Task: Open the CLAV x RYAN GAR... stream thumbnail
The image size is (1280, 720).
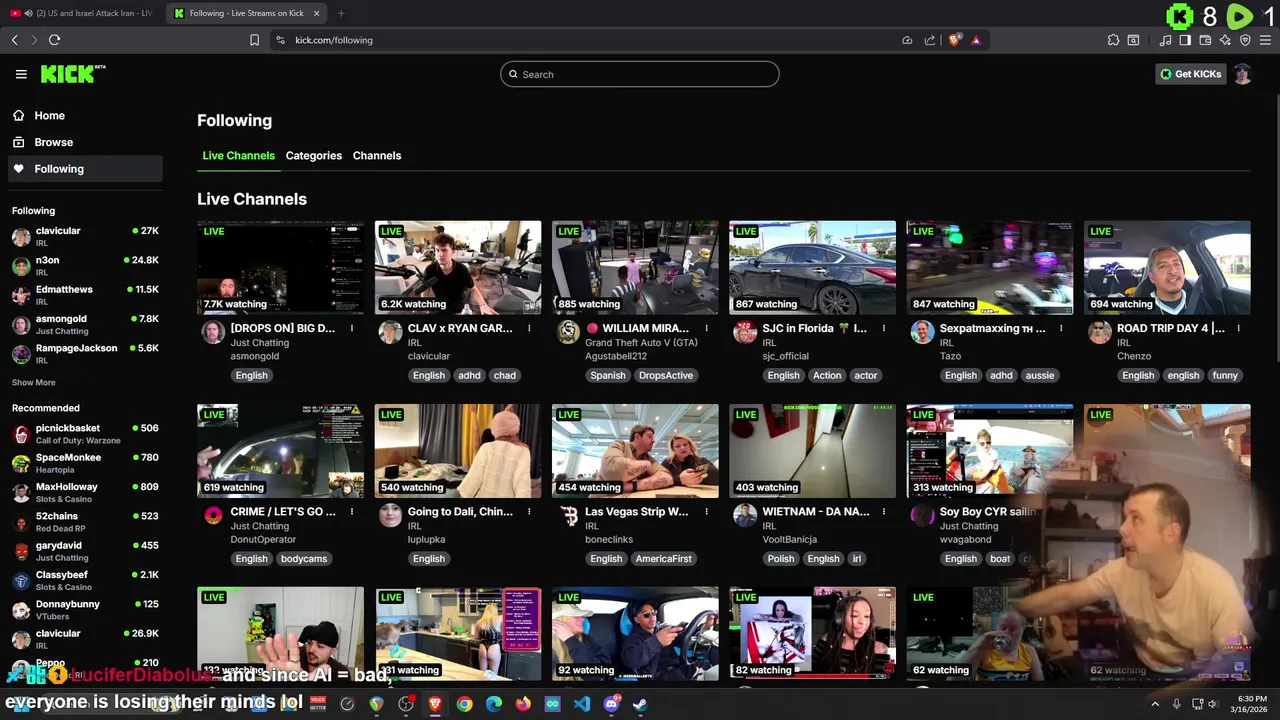Action: [458, 267]
